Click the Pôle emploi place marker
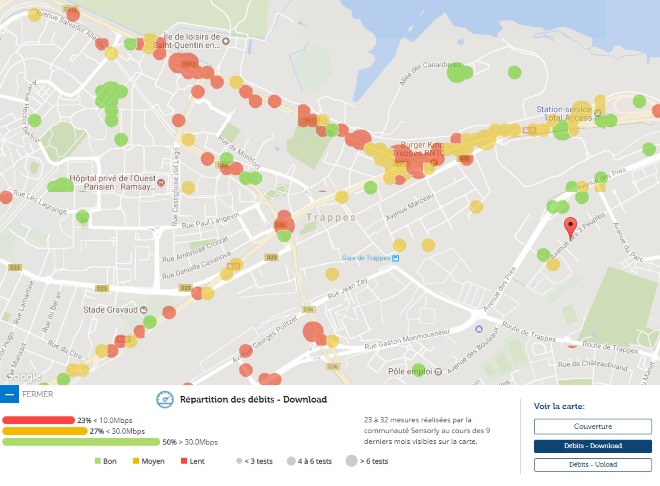This screenshot has width=660, height=486. [438, 372]
